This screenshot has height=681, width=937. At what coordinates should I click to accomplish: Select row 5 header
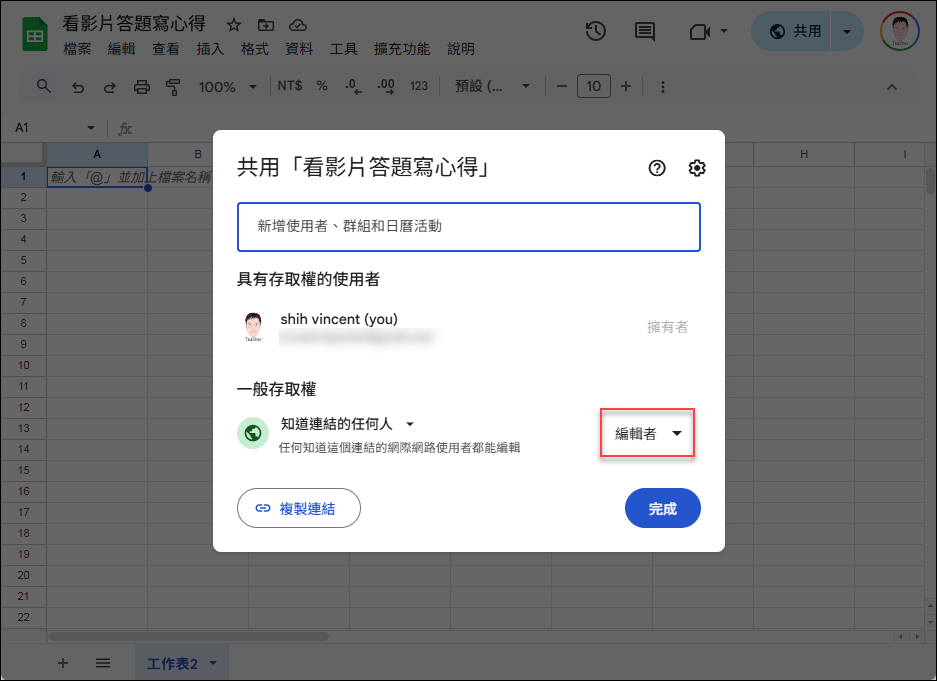[23, 260]
